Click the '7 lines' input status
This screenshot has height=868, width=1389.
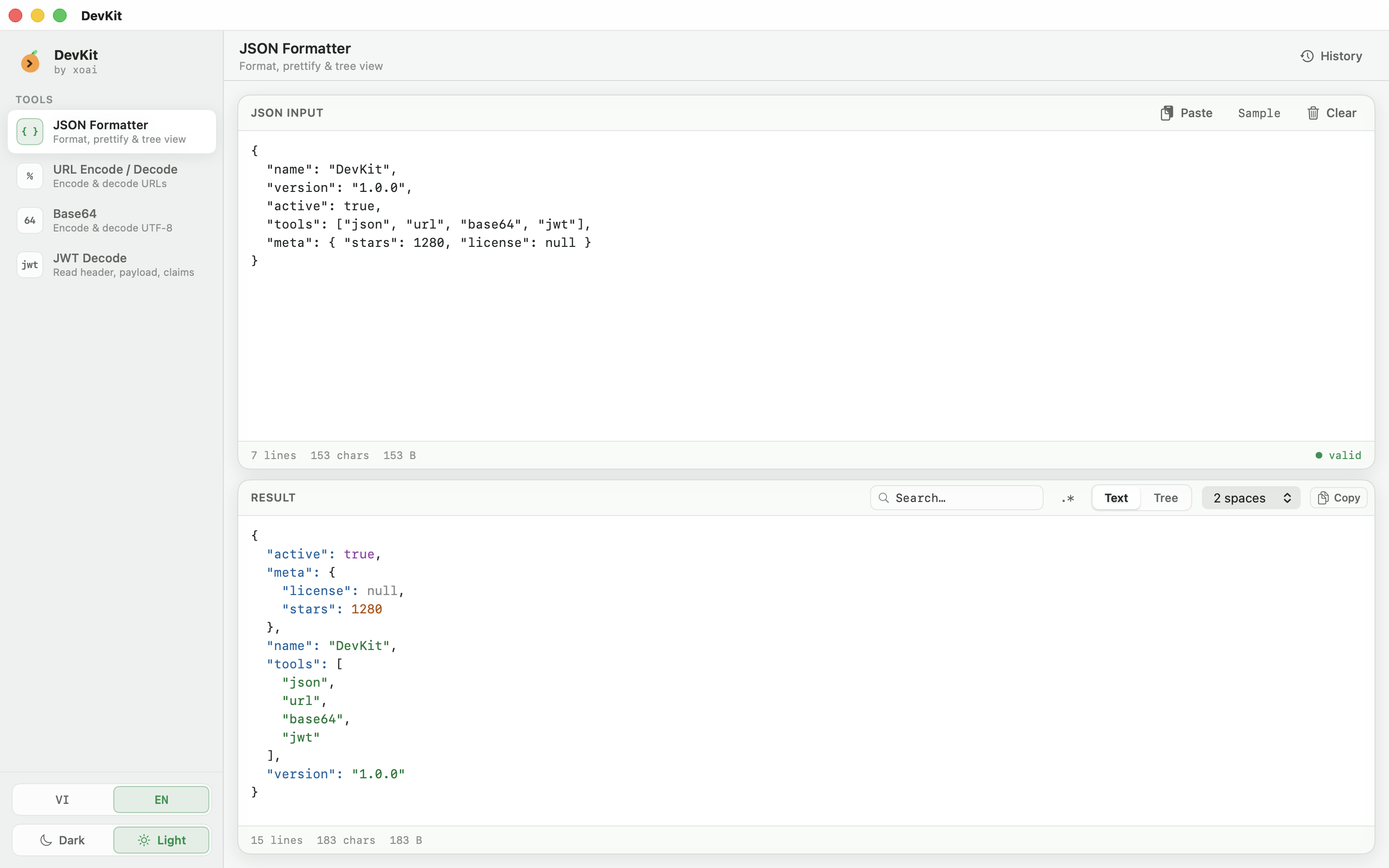tap(274, 455)
